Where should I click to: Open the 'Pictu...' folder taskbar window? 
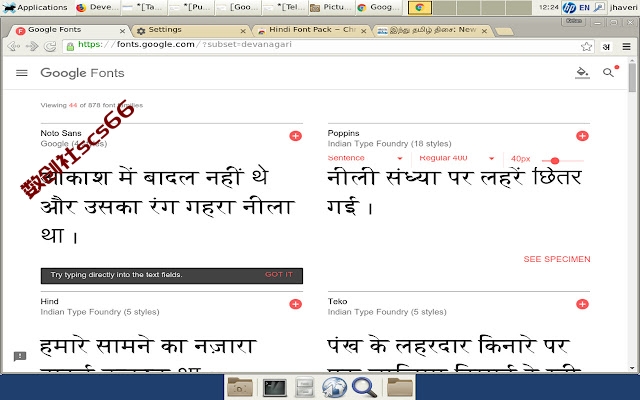[x=331, y=7]
